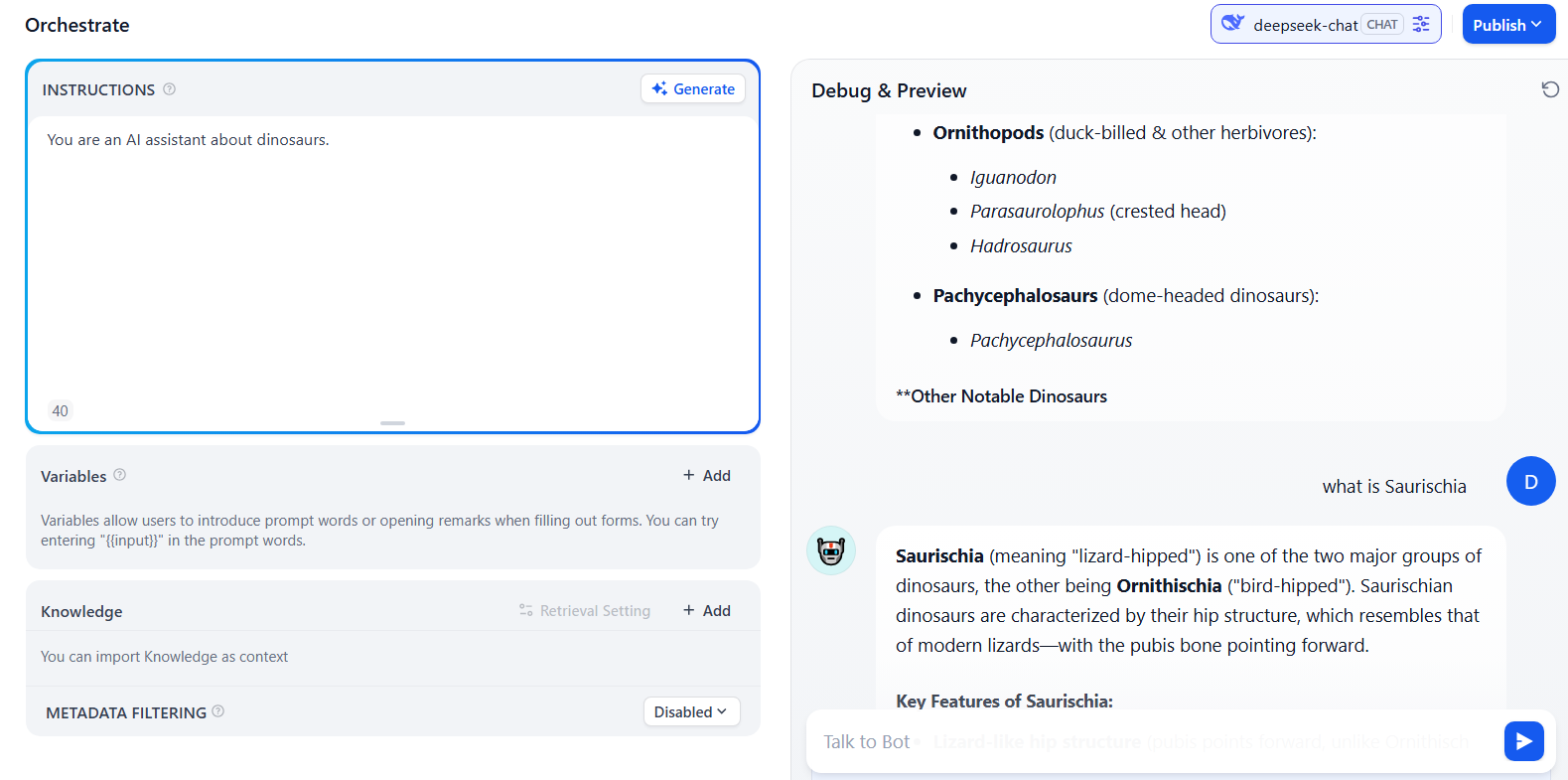
Task: Click the CHAT mode badge
Action: (1381, 25)
